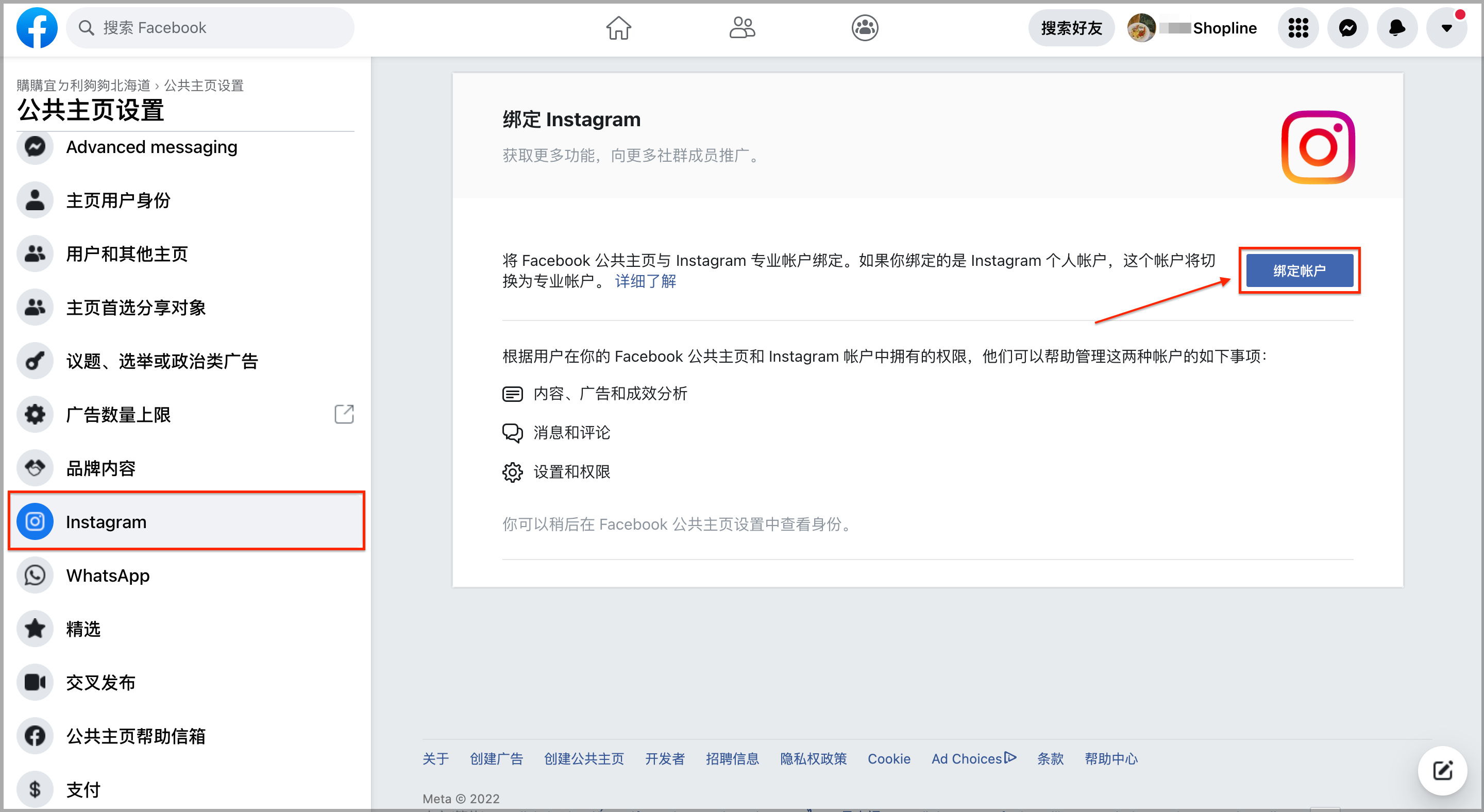Open Advanced messaging settings

click(x=185, y=147)
